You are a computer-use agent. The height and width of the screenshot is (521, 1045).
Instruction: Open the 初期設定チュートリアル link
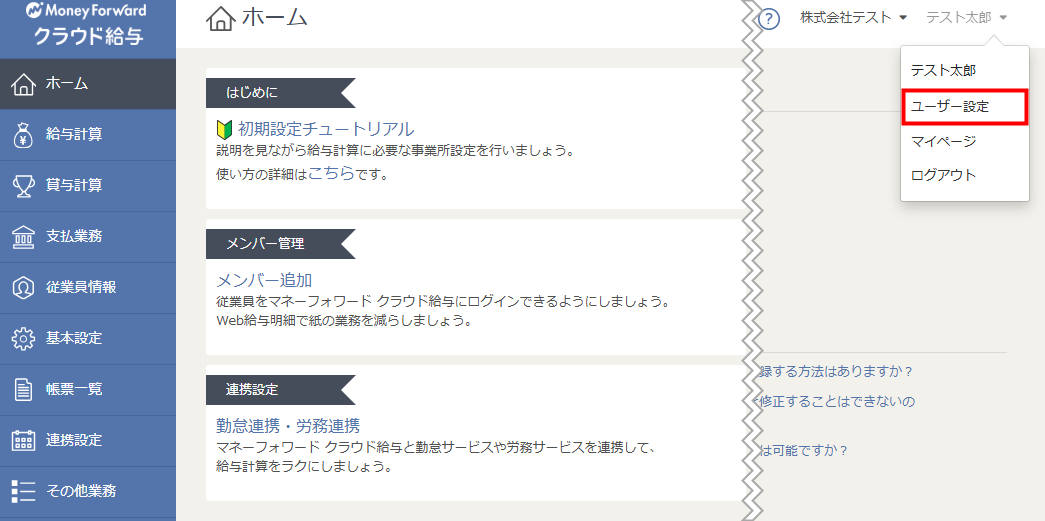click(325, 129)
